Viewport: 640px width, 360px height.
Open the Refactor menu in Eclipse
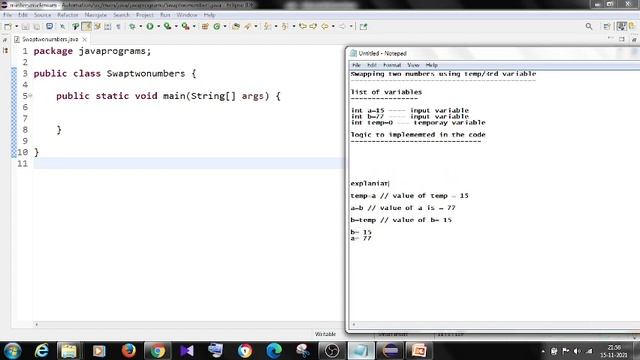coord(68,15)
